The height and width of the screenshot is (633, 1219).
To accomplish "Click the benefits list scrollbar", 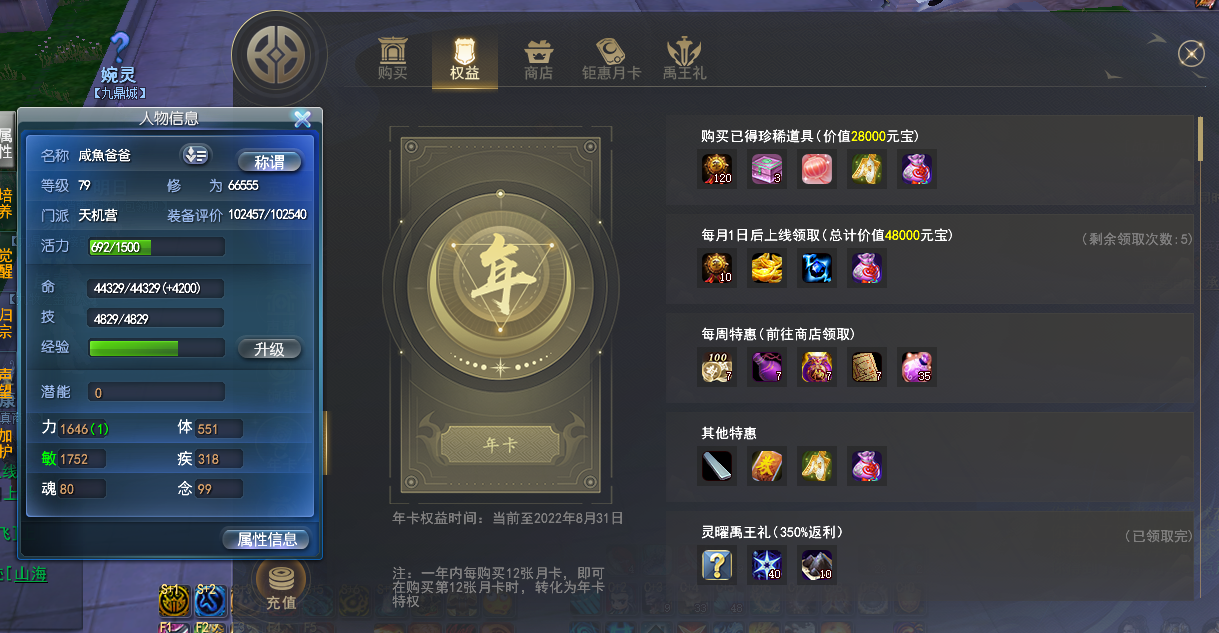I will point(1200,138).
